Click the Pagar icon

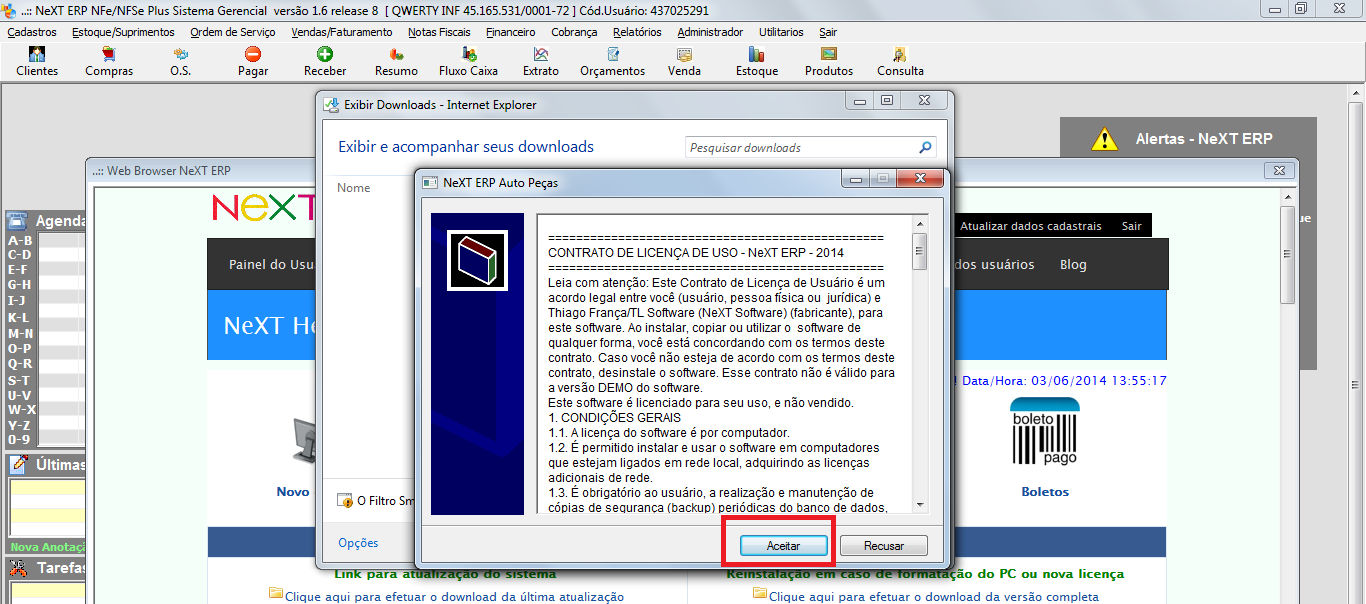click(253, 60)
